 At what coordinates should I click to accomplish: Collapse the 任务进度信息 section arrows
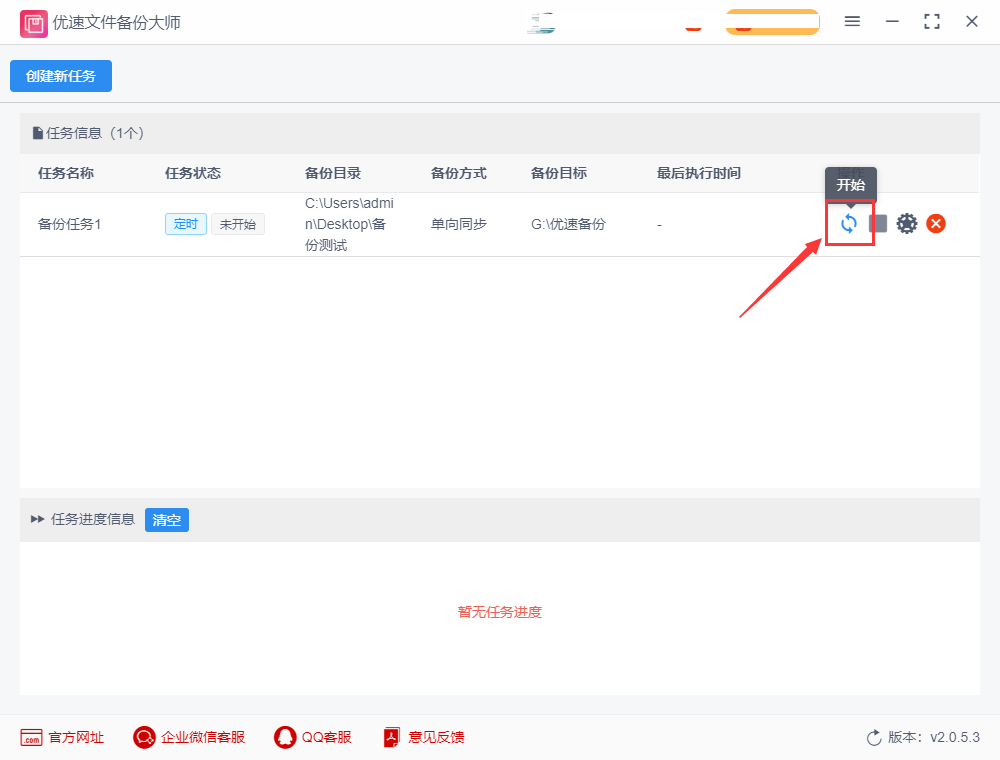pos(38,519)
